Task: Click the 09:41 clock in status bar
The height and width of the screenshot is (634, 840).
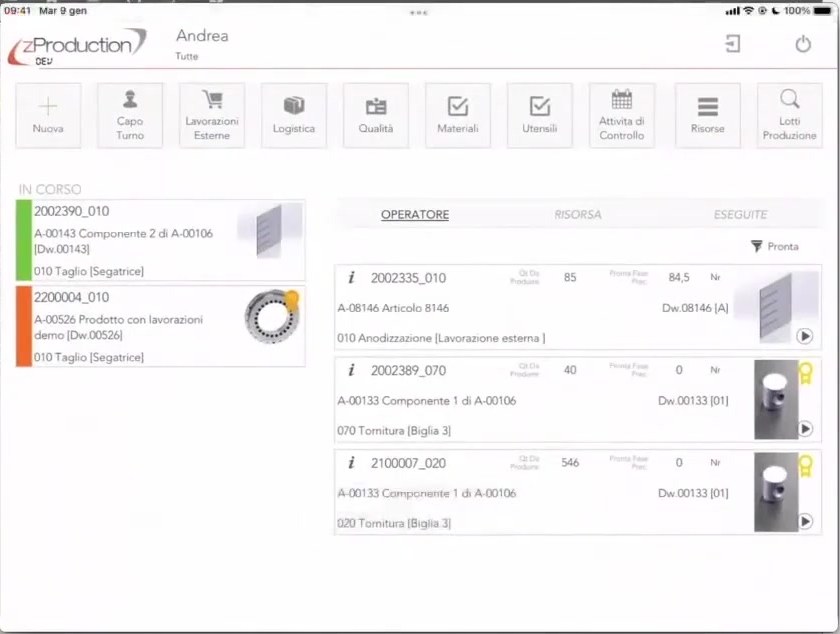Action: point(17,11)
